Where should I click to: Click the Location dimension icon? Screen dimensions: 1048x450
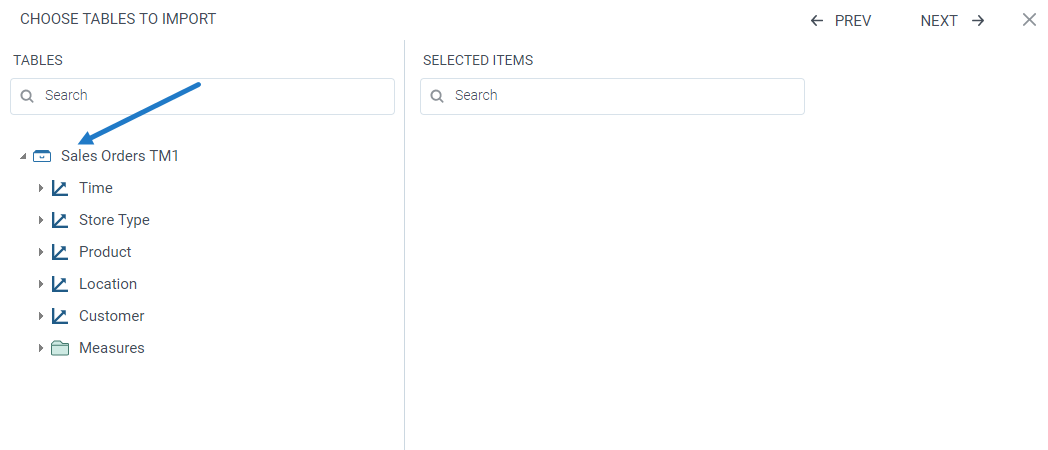tap(60, 284)
